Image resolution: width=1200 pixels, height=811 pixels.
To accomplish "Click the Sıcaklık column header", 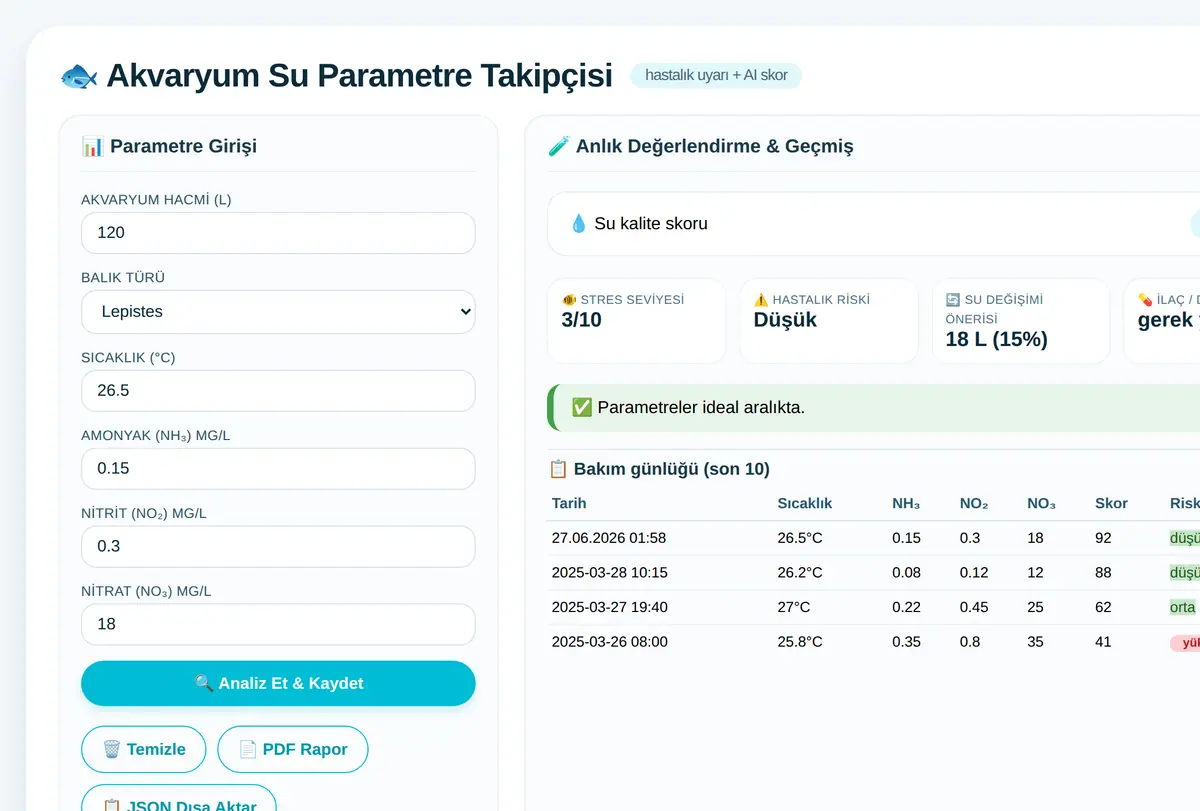I will pyautogui.click(x=805, y=503).
